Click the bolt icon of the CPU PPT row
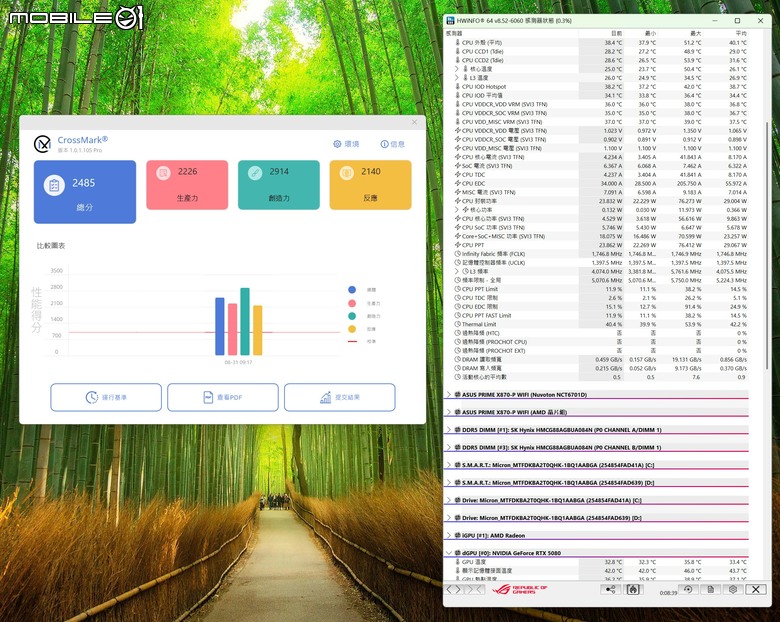Viewport: 780px width, 622px height. pos(458,245)
